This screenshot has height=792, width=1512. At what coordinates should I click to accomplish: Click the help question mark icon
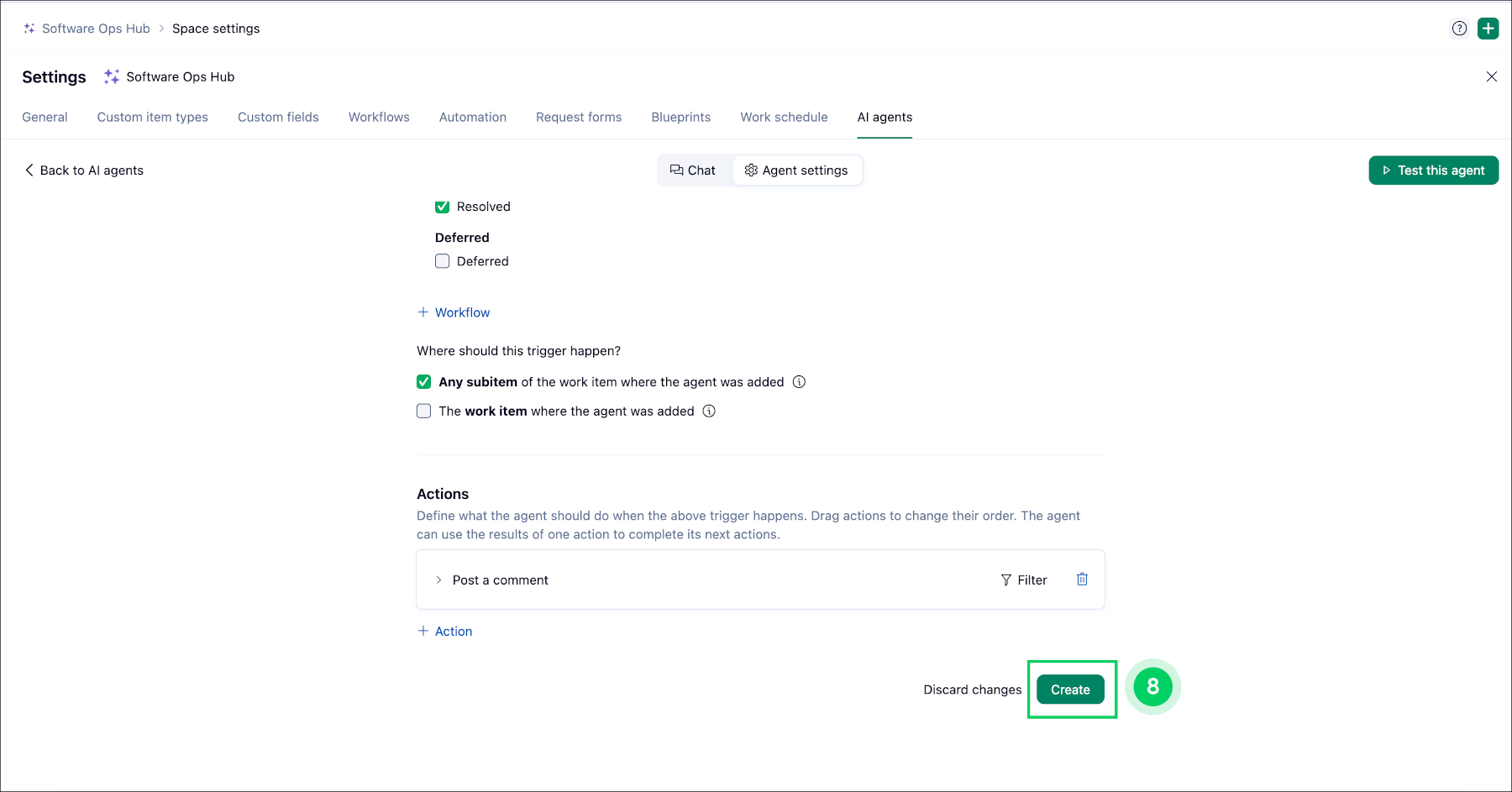point(1460,29)
